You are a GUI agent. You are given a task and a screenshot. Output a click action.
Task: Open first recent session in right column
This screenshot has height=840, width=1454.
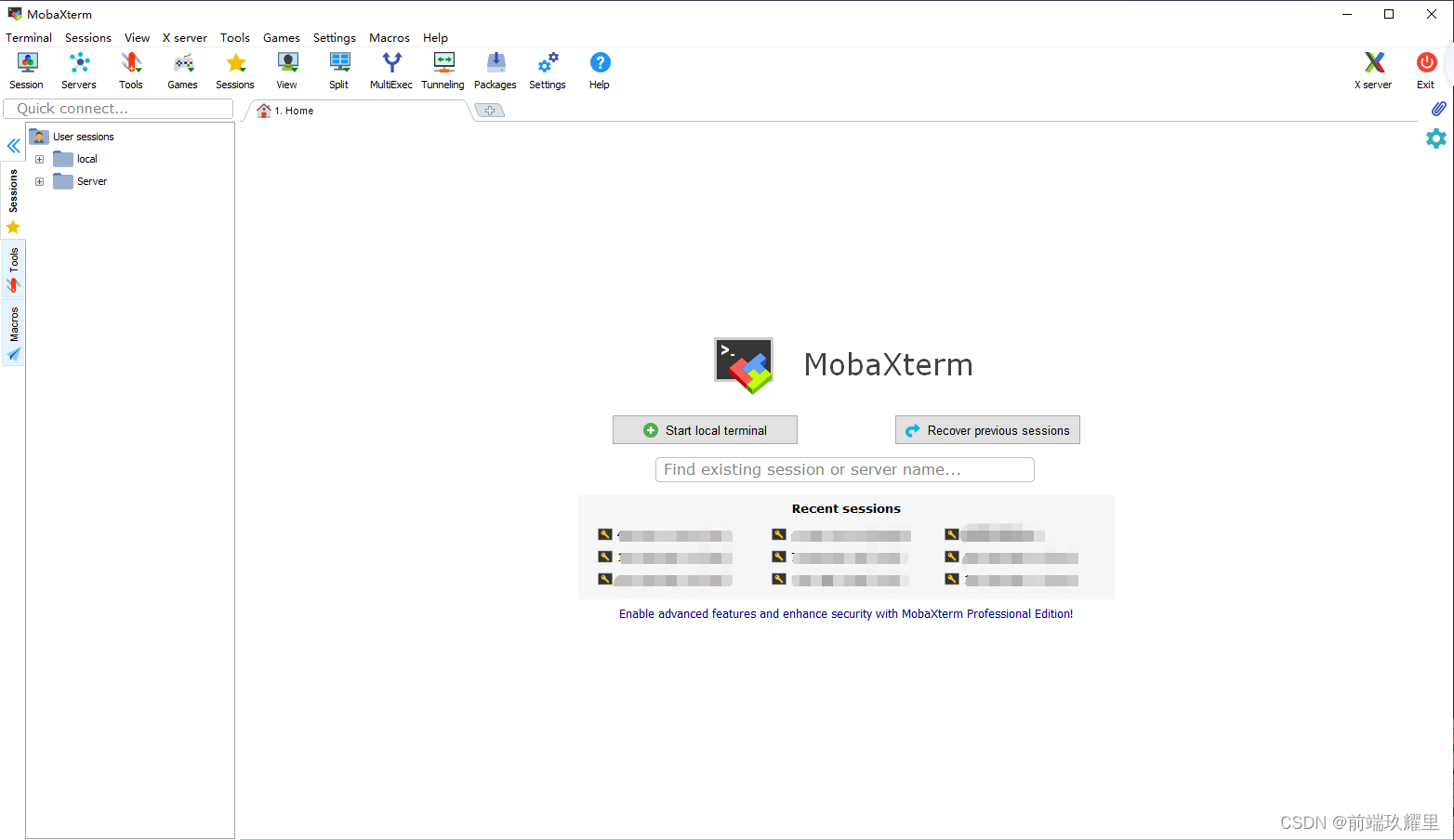995,535
